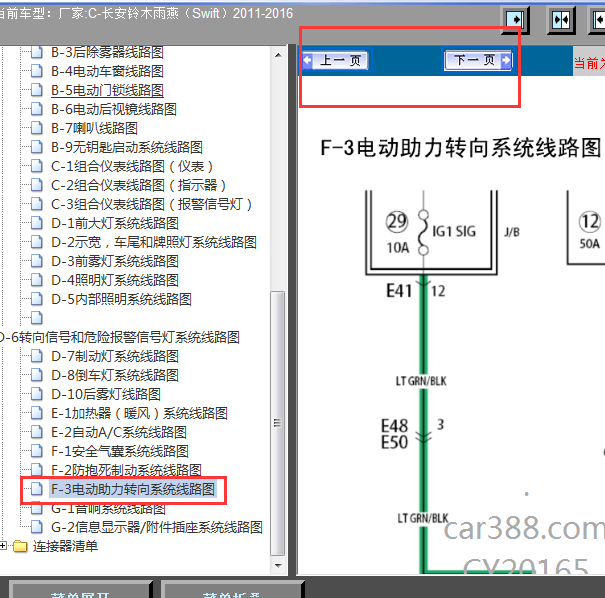The image size is (605, 598).
Task: Select D-4照明灯系统线路图
Action: click(x=115, y=280)
